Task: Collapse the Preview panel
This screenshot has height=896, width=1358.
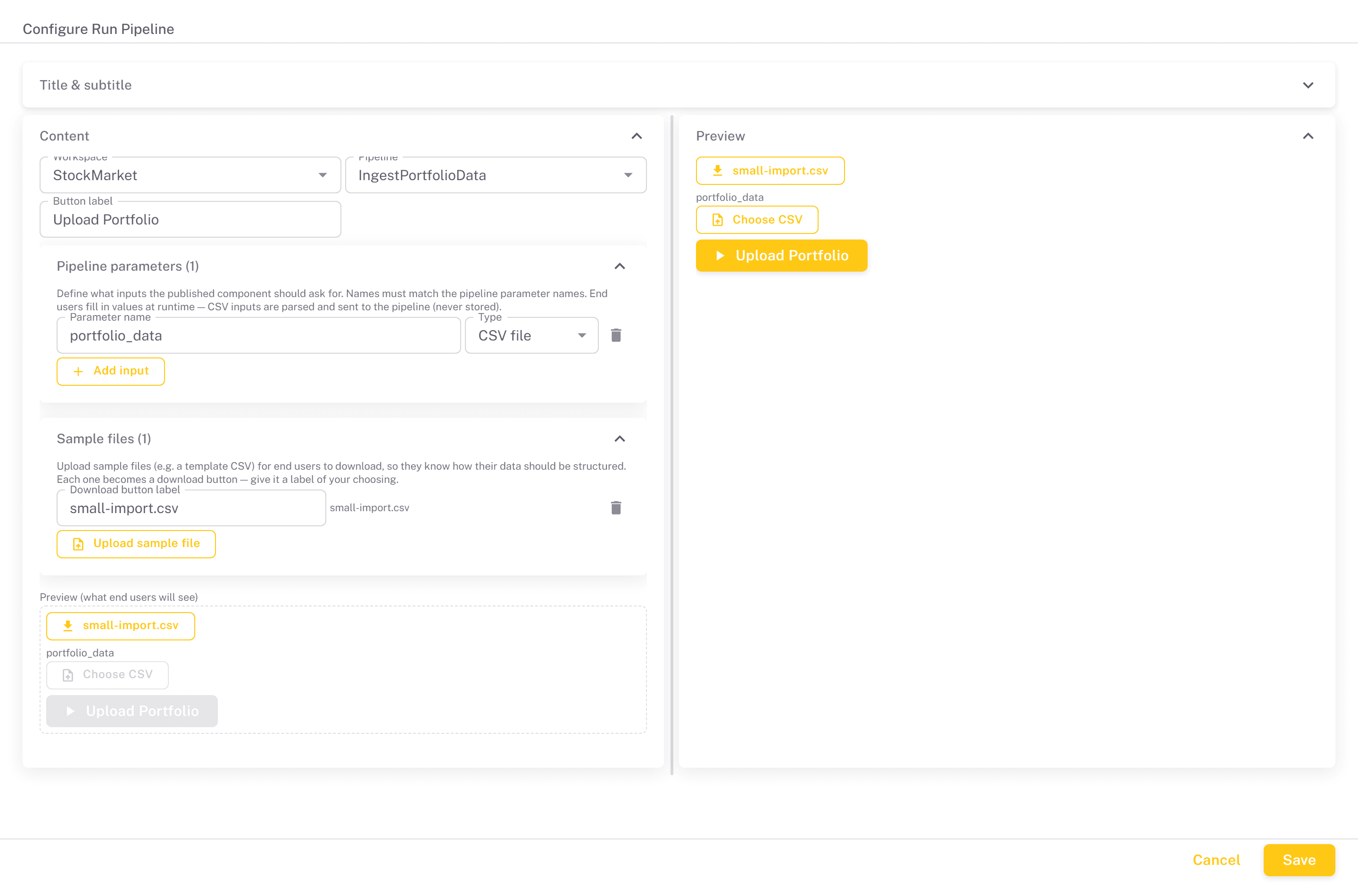Action: (1308, 136)
